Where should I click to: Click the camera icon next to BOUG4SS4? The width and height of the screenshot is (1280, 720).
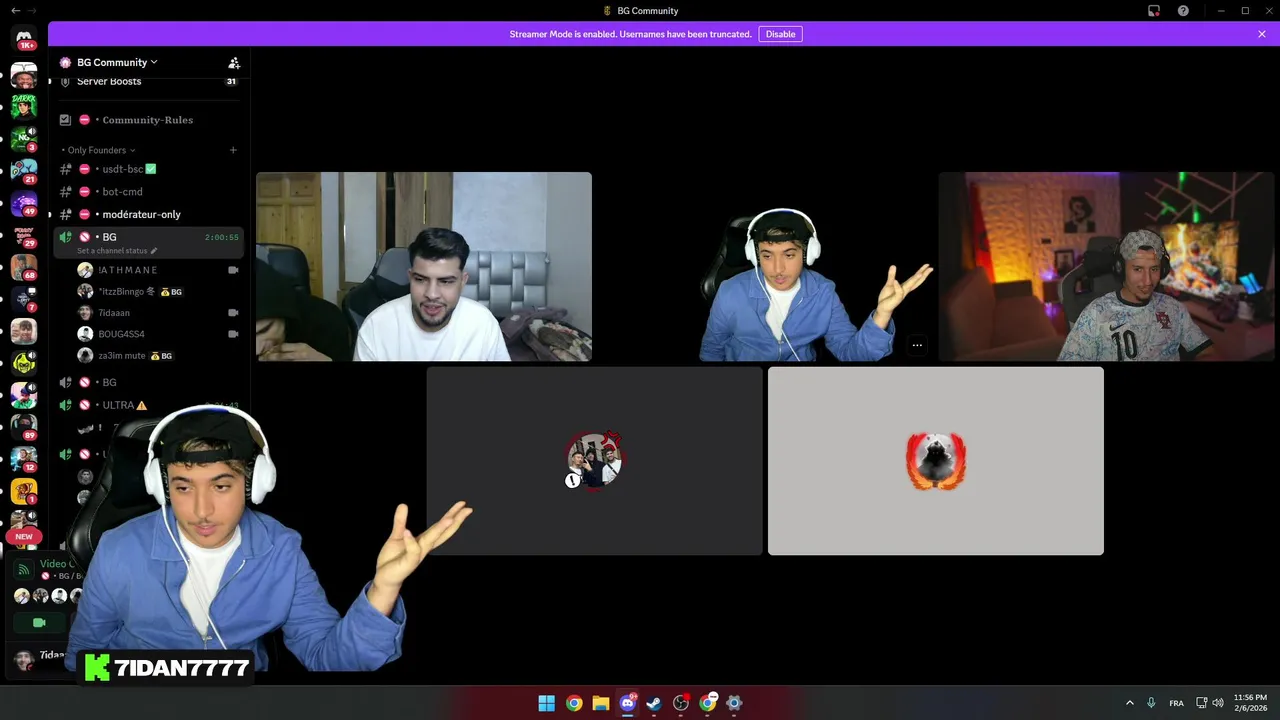pos(233,334)
